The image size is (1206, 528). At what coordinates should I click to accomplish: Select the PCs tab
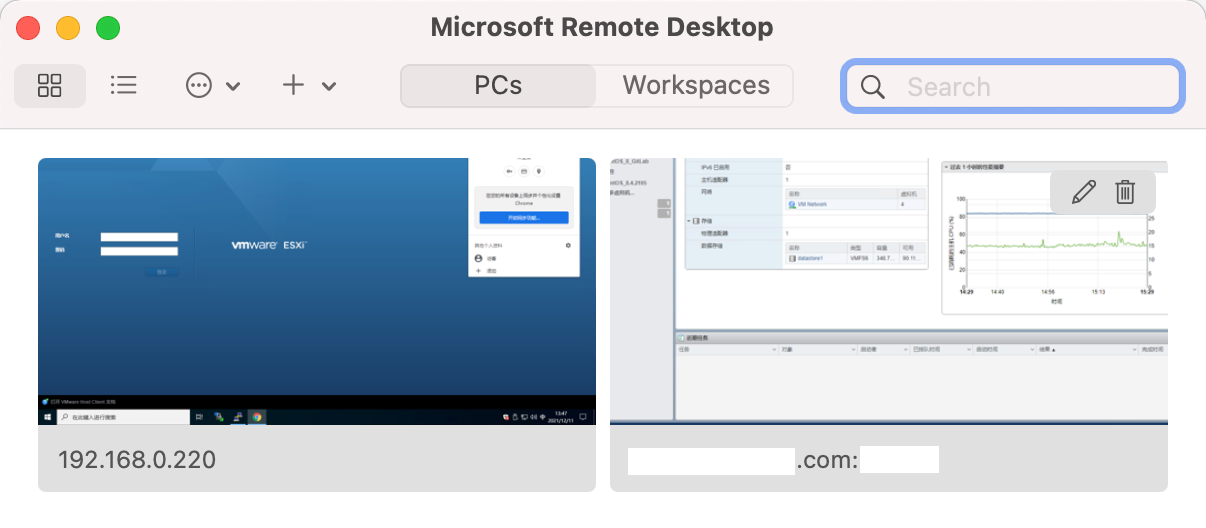click(498, 86)
